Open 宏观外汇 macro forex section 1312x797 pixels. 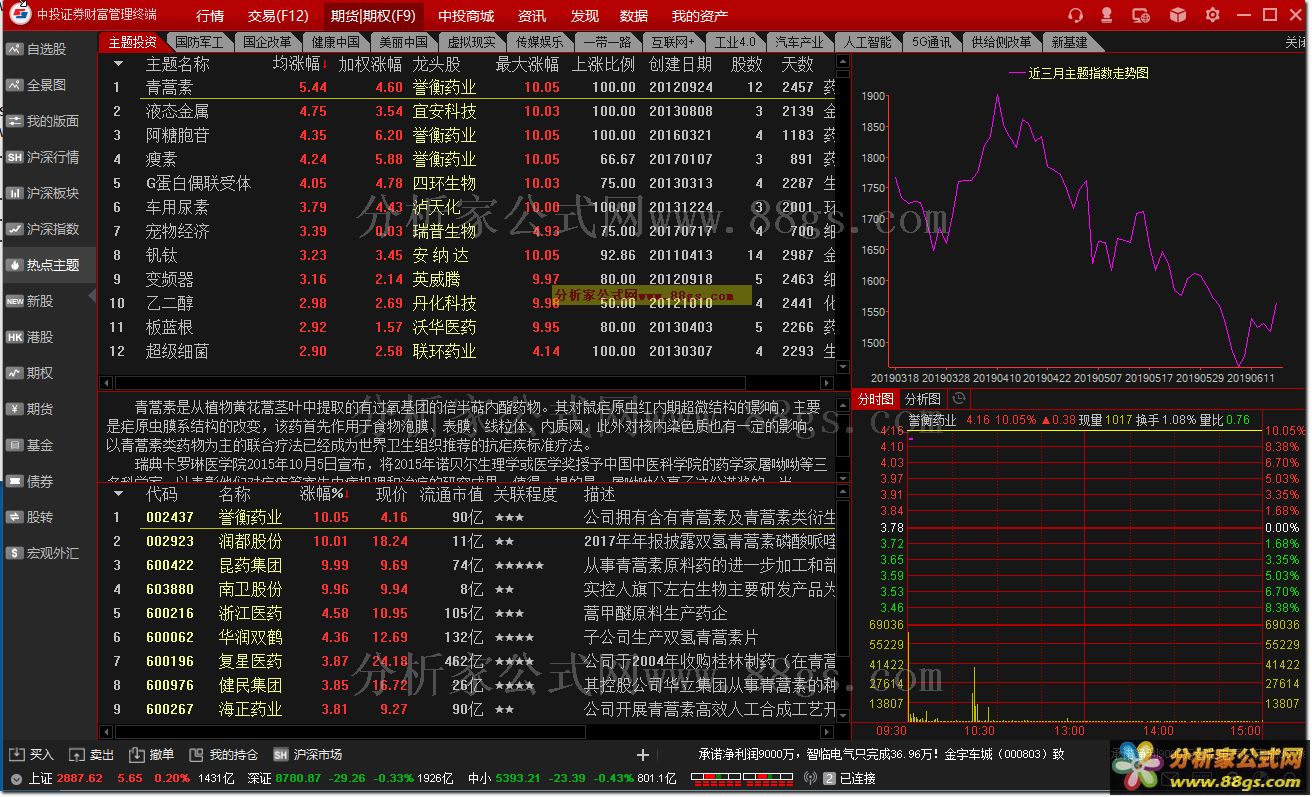pyautogui.click(x=48, y=553)
